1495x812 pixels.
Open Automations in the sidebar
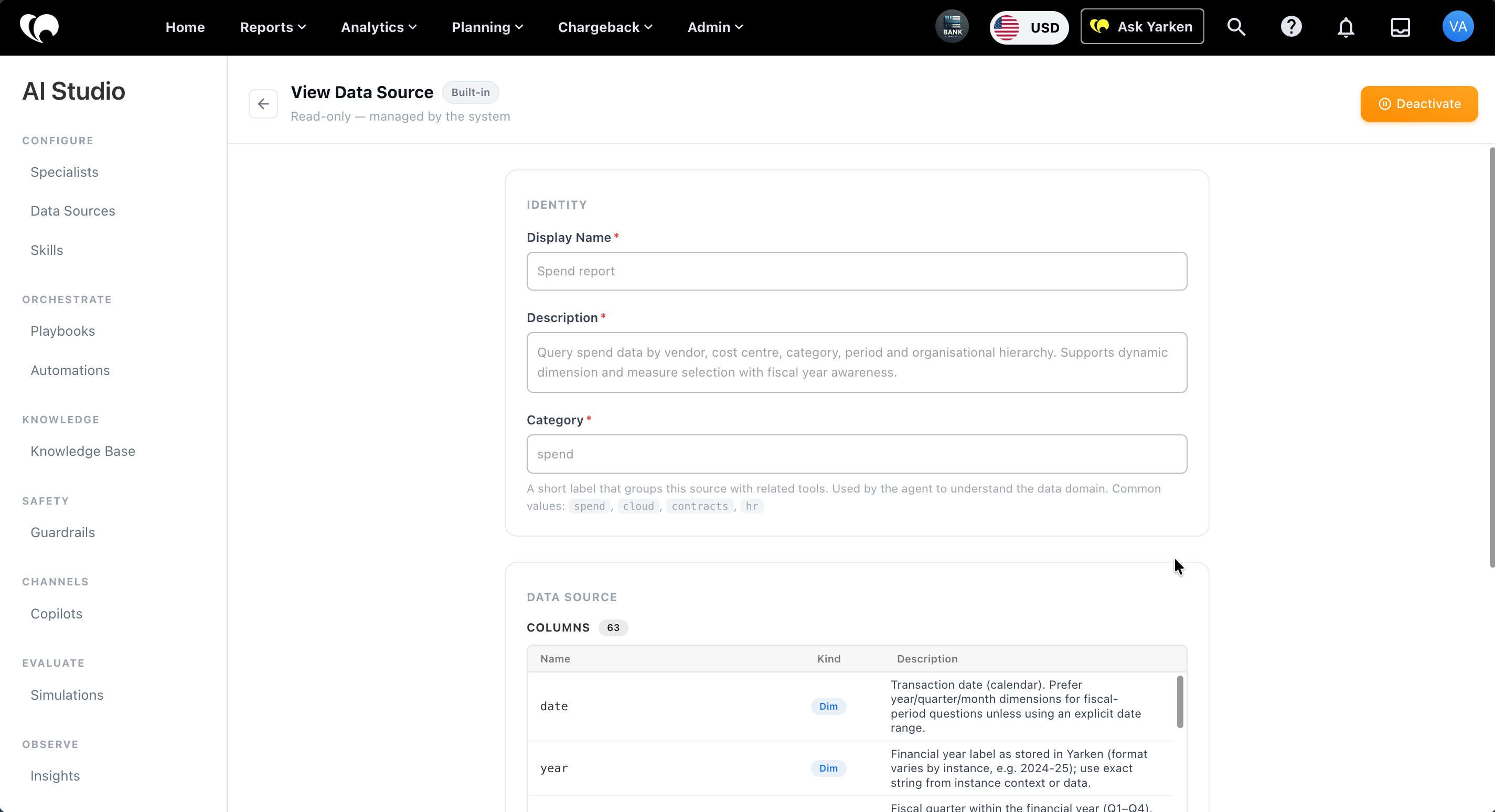point(70,370)
